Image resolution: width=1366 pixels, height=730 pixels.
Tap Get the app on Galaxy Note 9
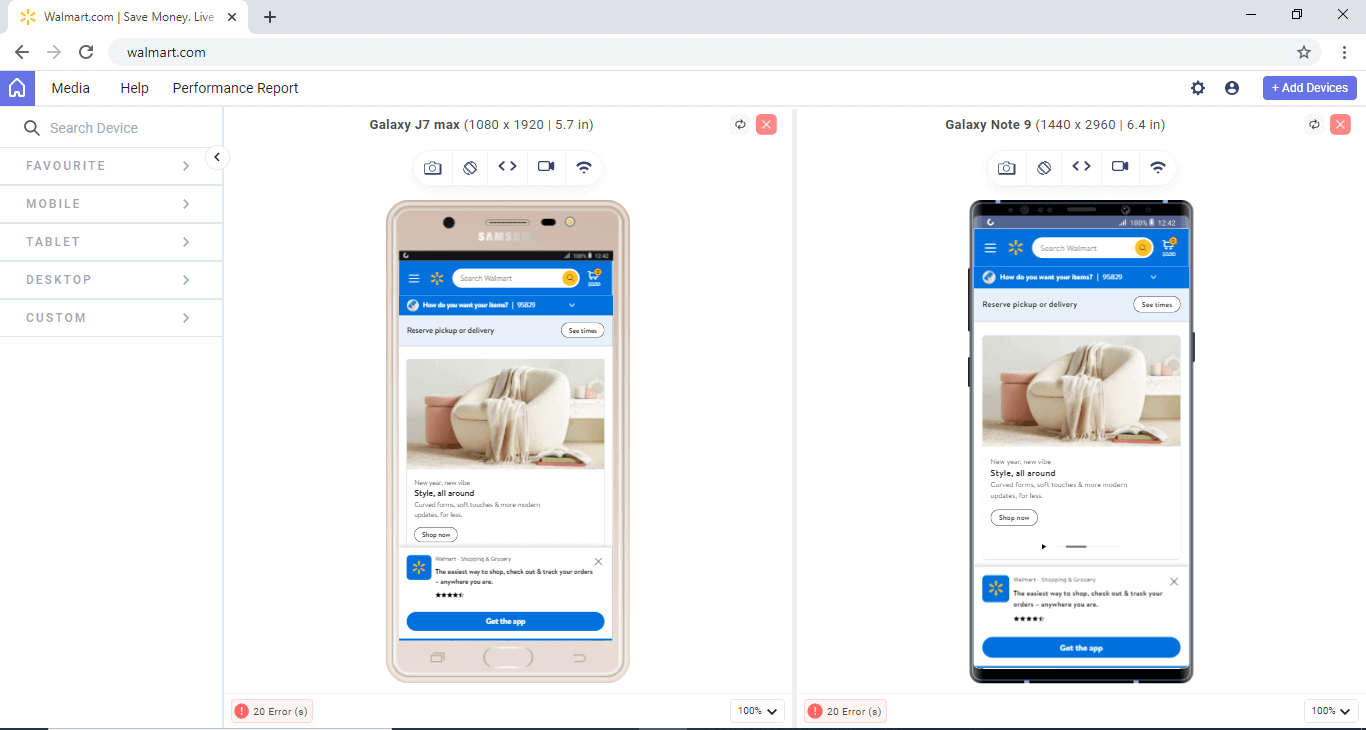click(x=1081, y=648)
